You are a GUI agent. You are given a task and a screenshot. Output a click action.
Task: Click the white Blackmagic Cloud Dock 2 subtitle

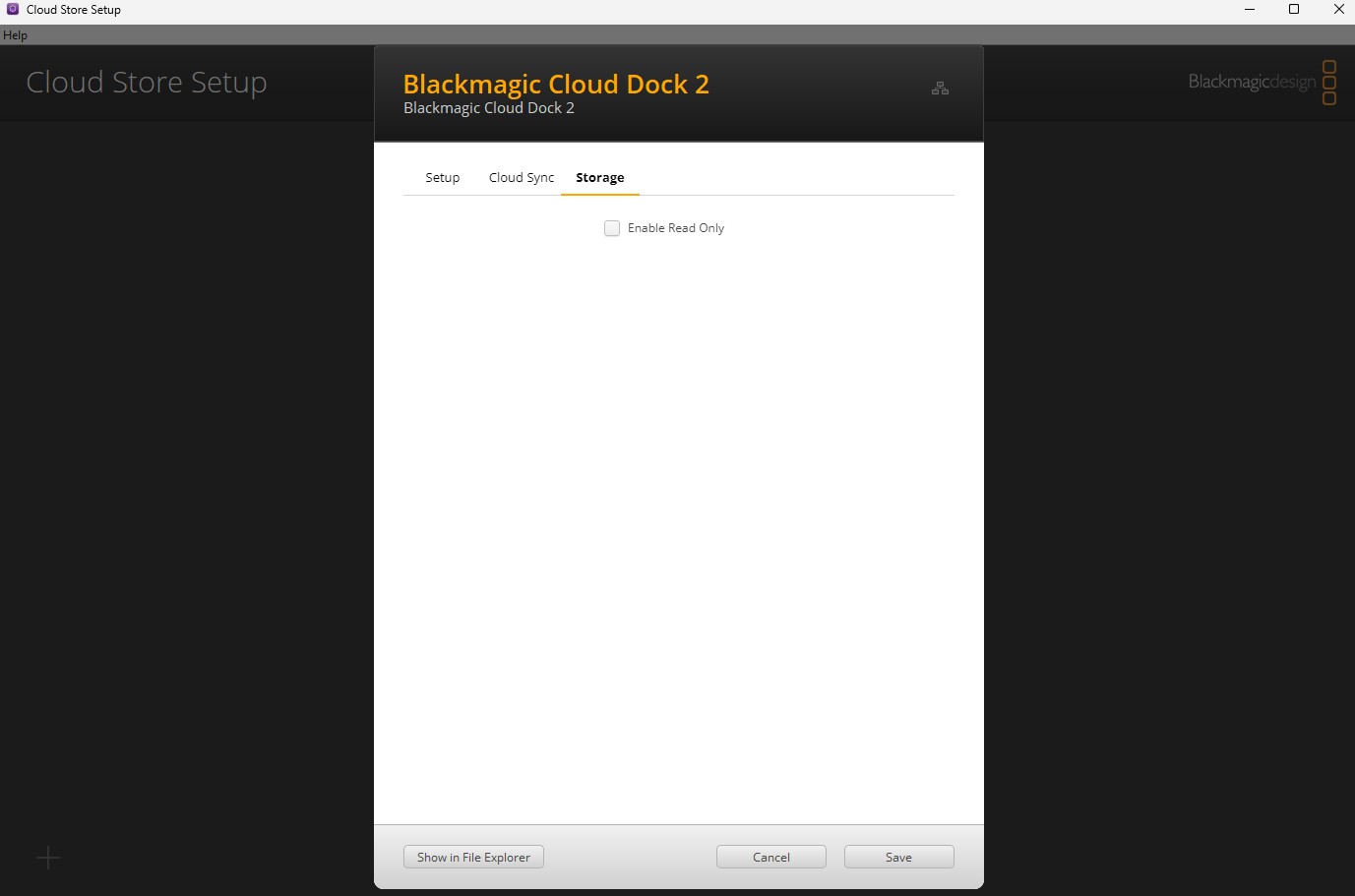click(x=489, y=108)
